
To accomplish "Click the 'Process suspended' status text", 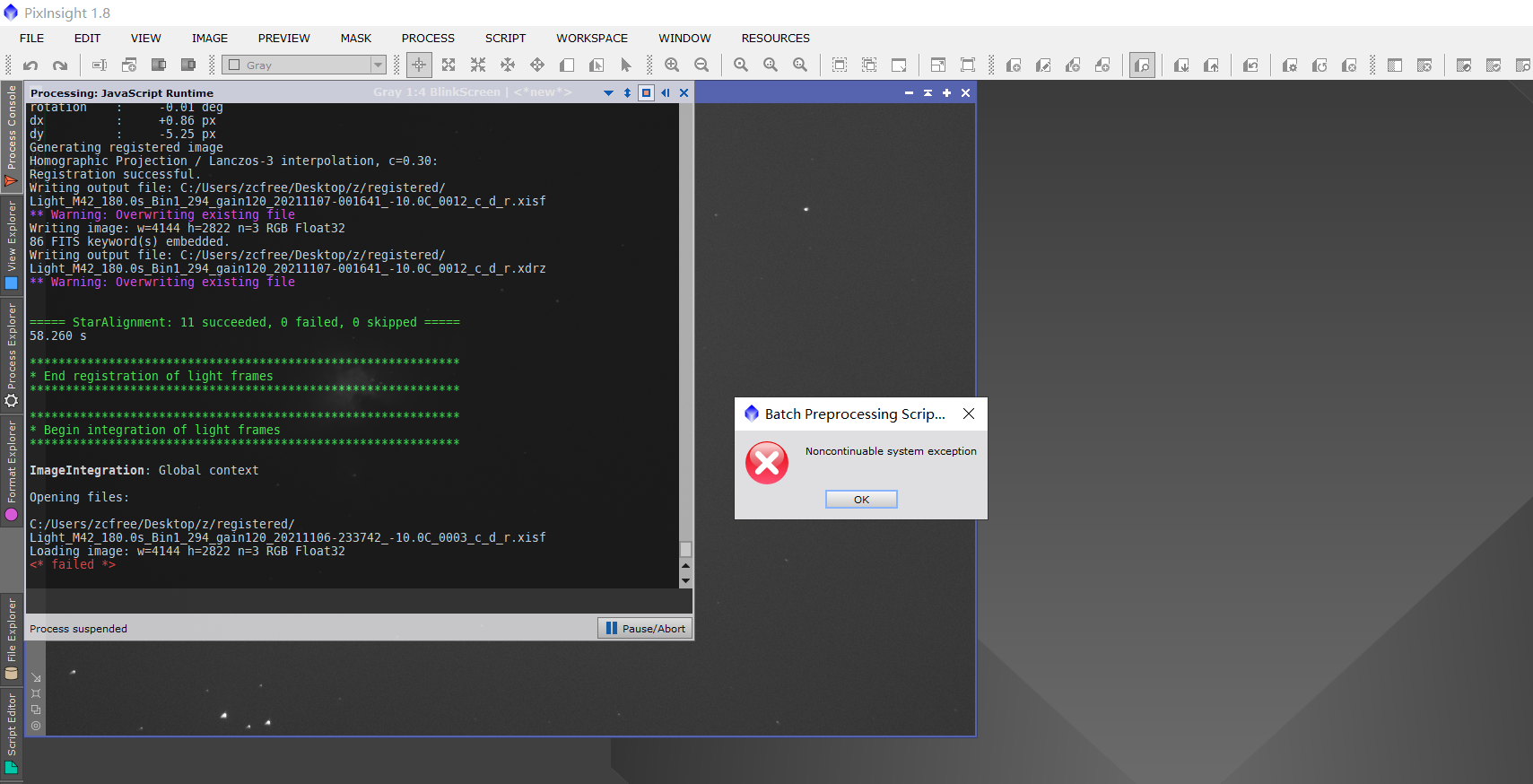I will coord(78,629).
